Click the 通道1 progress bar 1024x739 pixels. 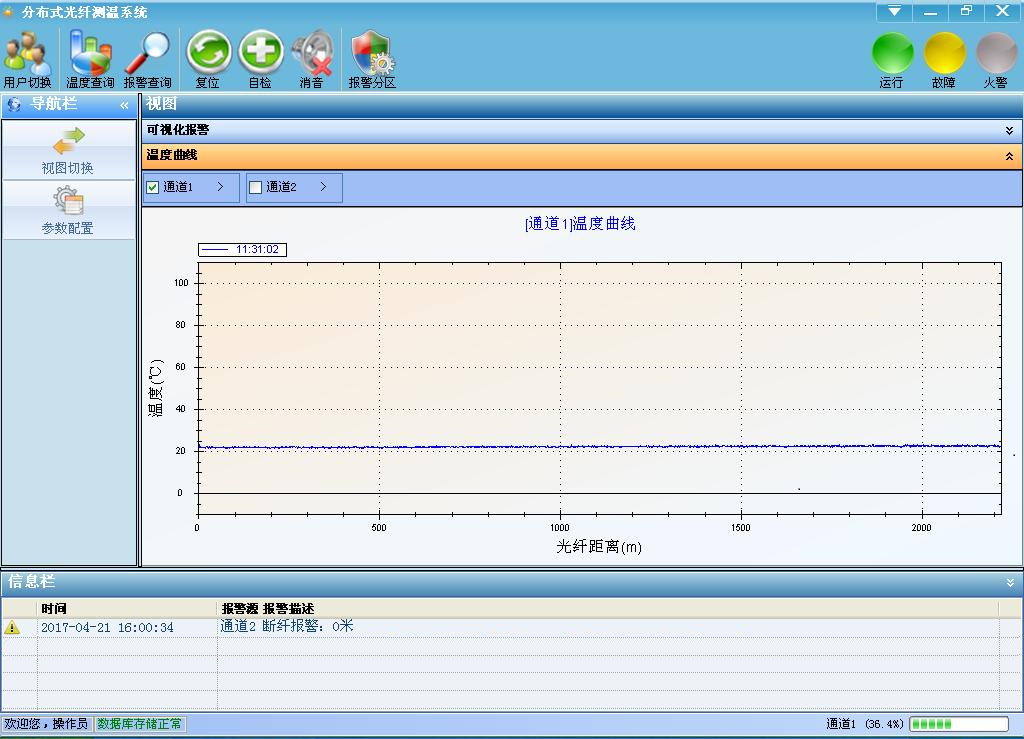958,724
